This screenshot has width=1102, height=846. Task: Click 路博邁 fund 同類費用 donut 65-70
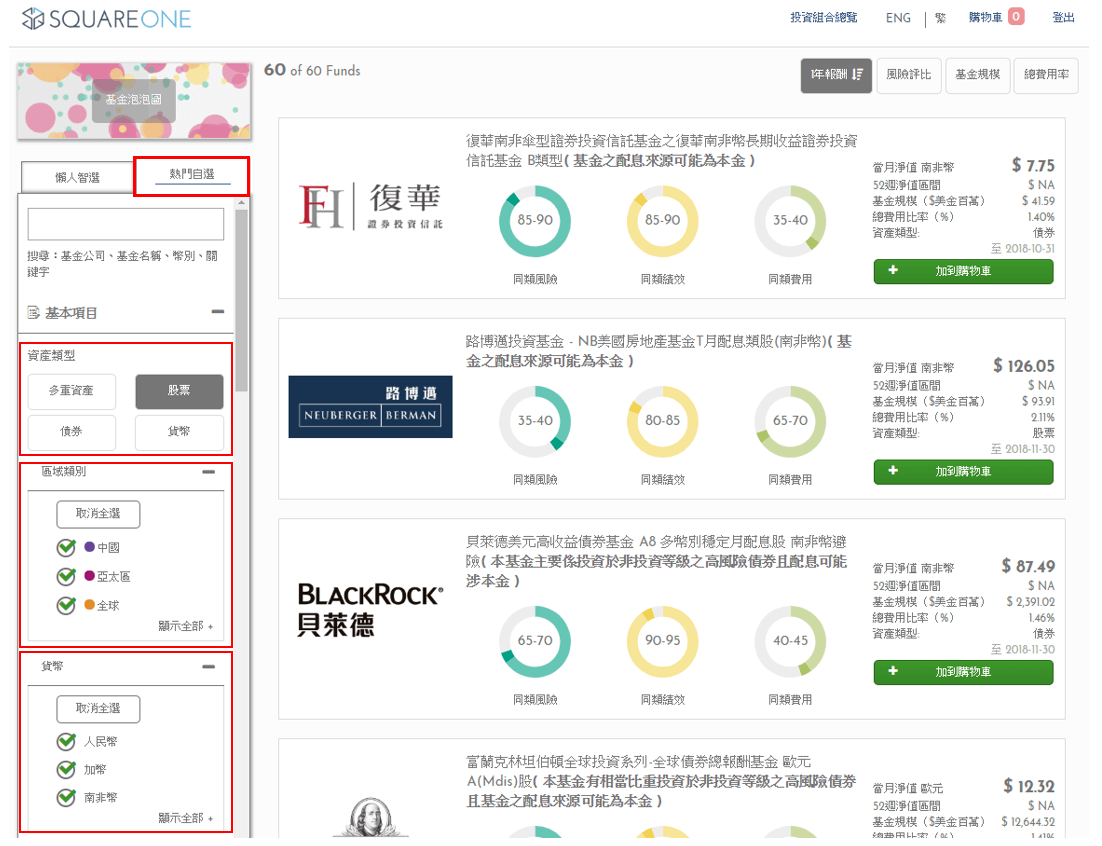click(791, 421)
